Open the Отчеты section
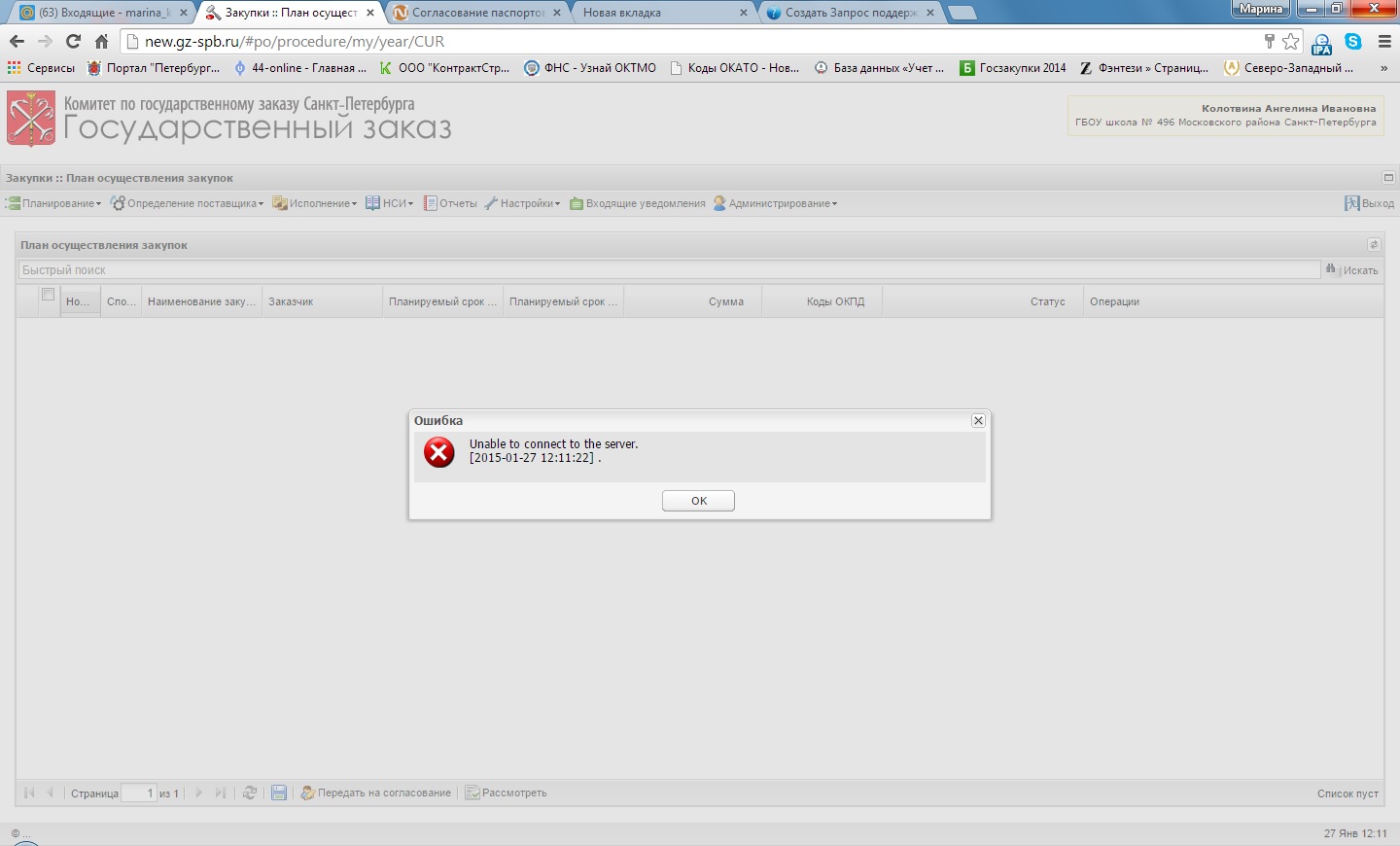The width and height of the screenshot is (1400, 846). pos(450,203)
